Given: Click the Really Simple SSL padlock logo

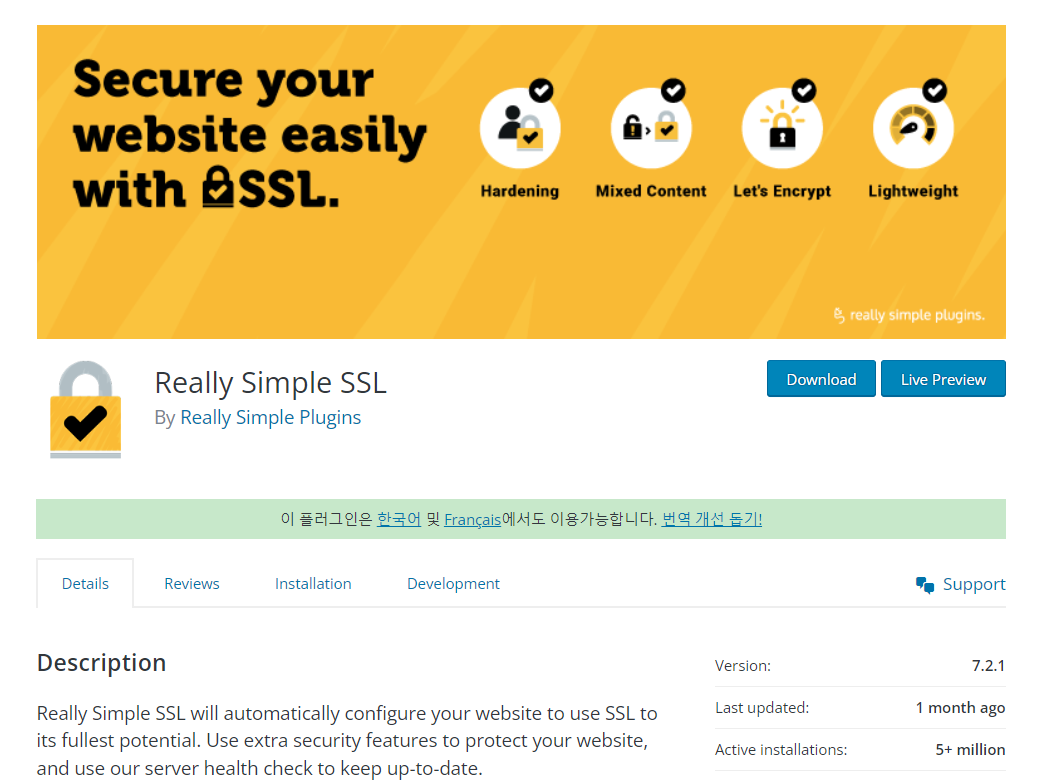Looking at the screenshot, I should point(85,408).
